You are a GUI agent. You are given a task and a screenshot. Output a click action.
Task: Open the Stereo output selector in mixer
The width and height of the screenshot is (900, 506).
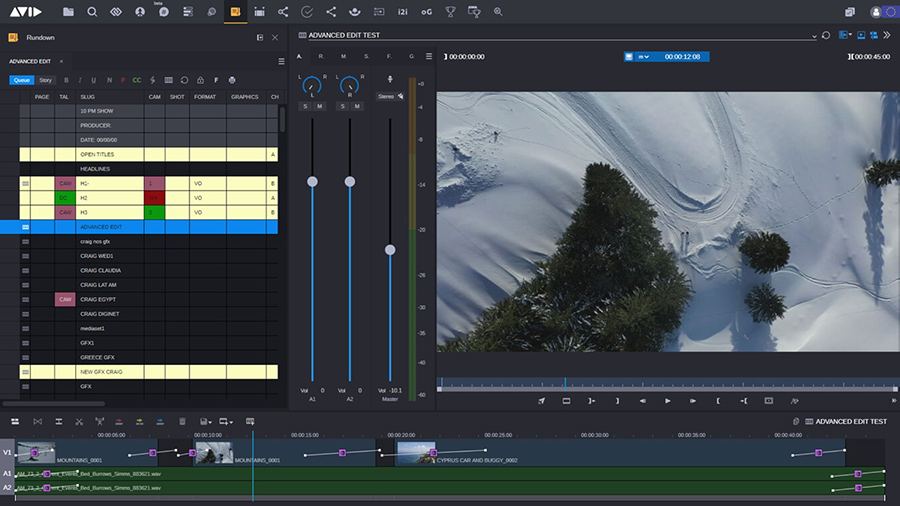point(390,96)
